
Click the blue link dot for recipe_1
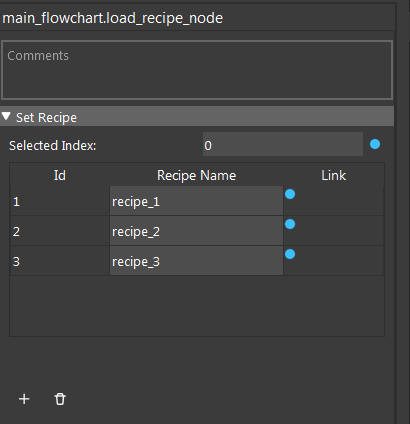tap(290, 194)
